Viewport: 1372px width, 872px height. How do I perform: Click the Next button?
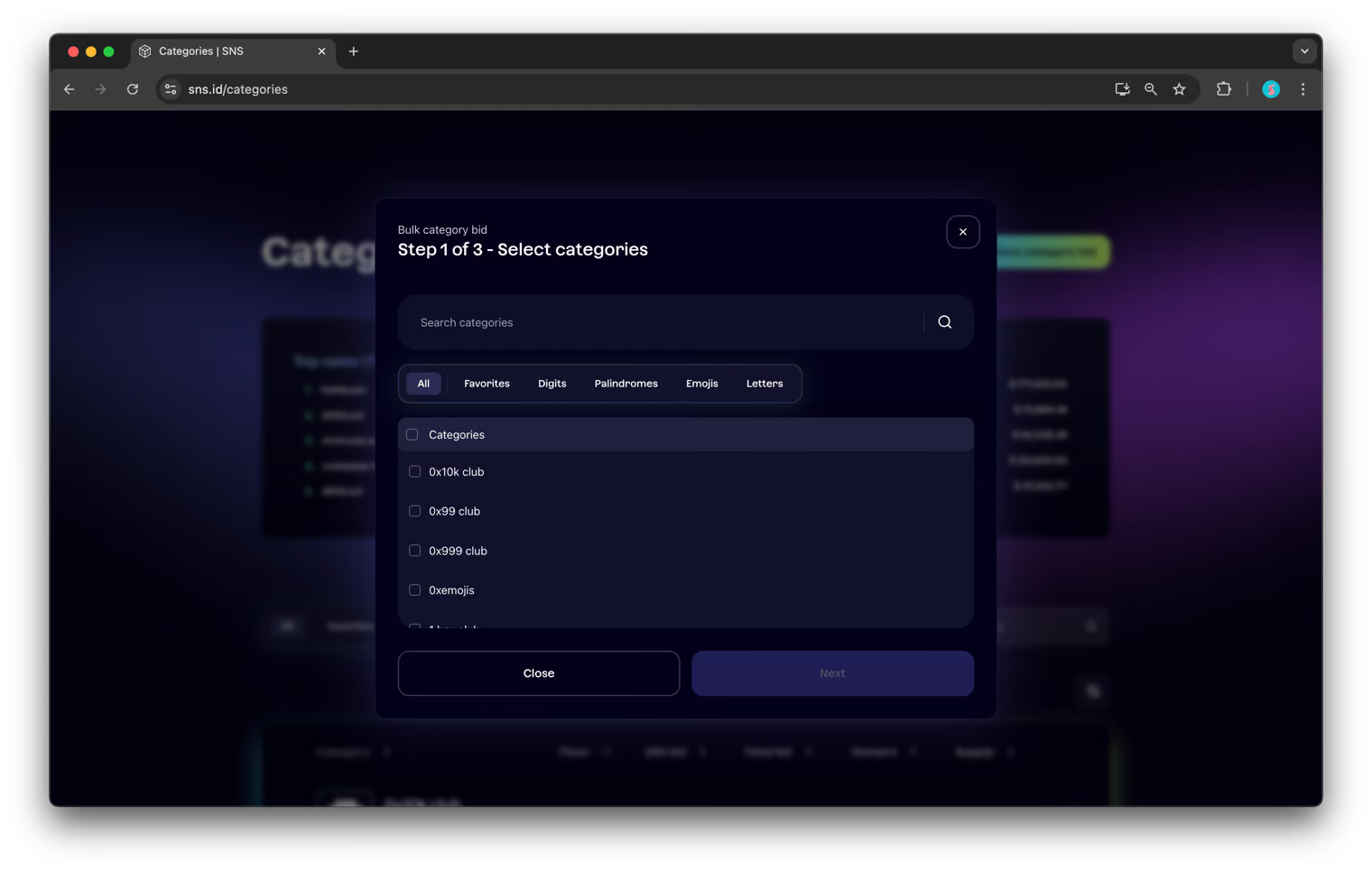[x=831, y=673]
